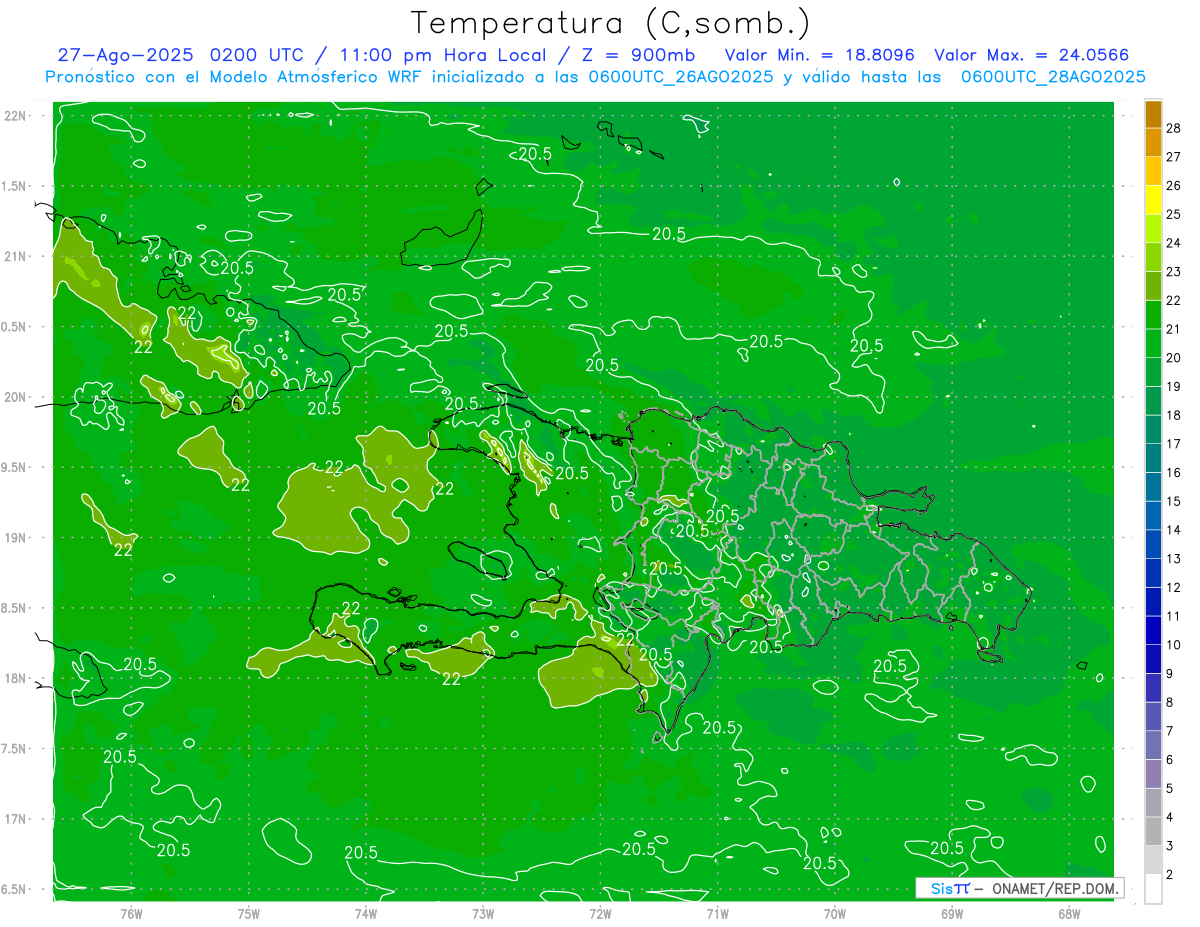This screenshot has width=1200, height=927.
Task: Click the '3' color scale label
Action: coord(1171,846)
